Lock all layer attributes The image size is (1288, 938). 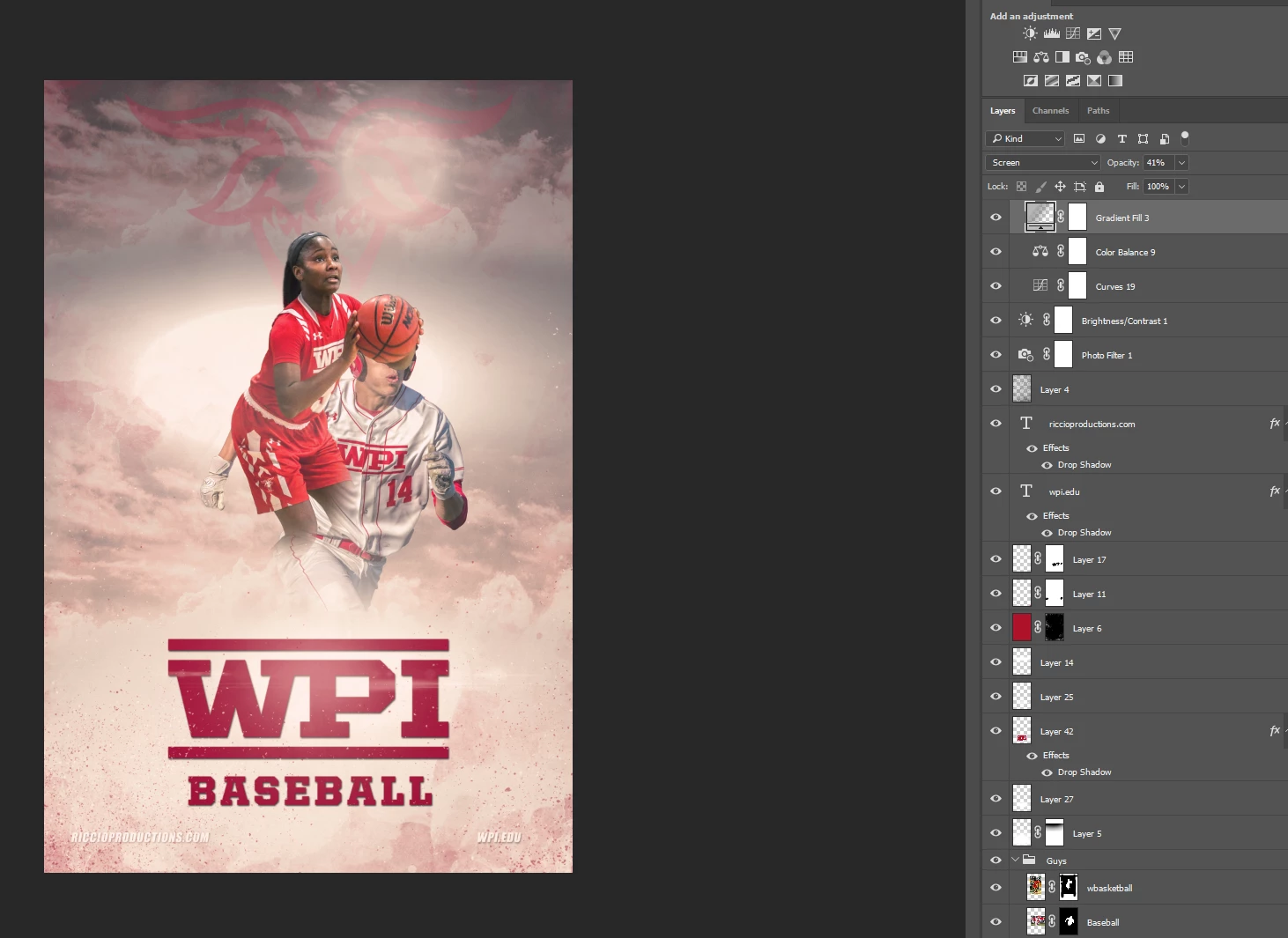pos(1099,187)
